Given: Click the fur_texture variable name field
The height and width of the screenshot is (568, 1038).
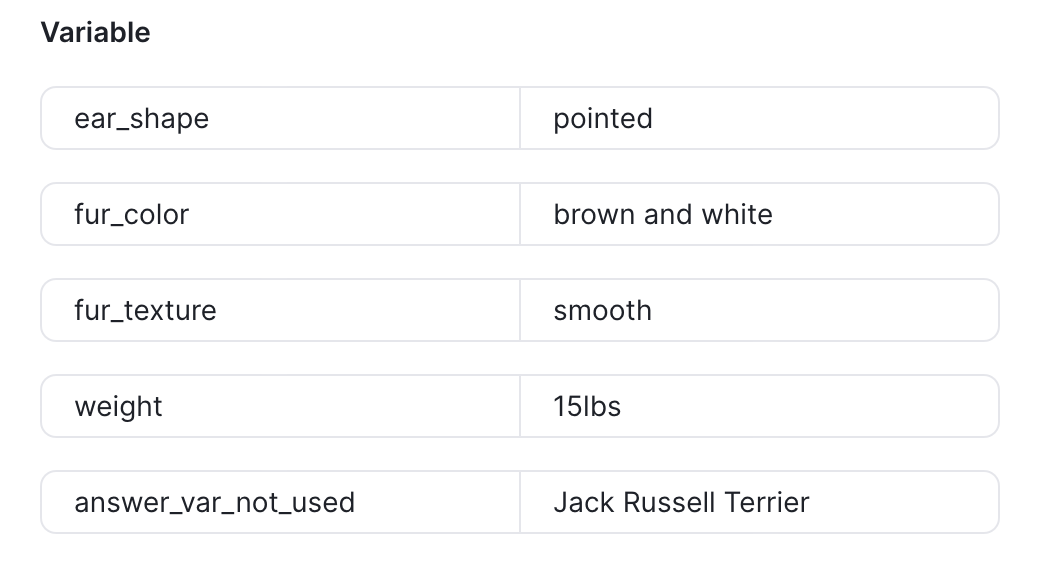Looking at the screenshot, I should [x=281, y=310].
